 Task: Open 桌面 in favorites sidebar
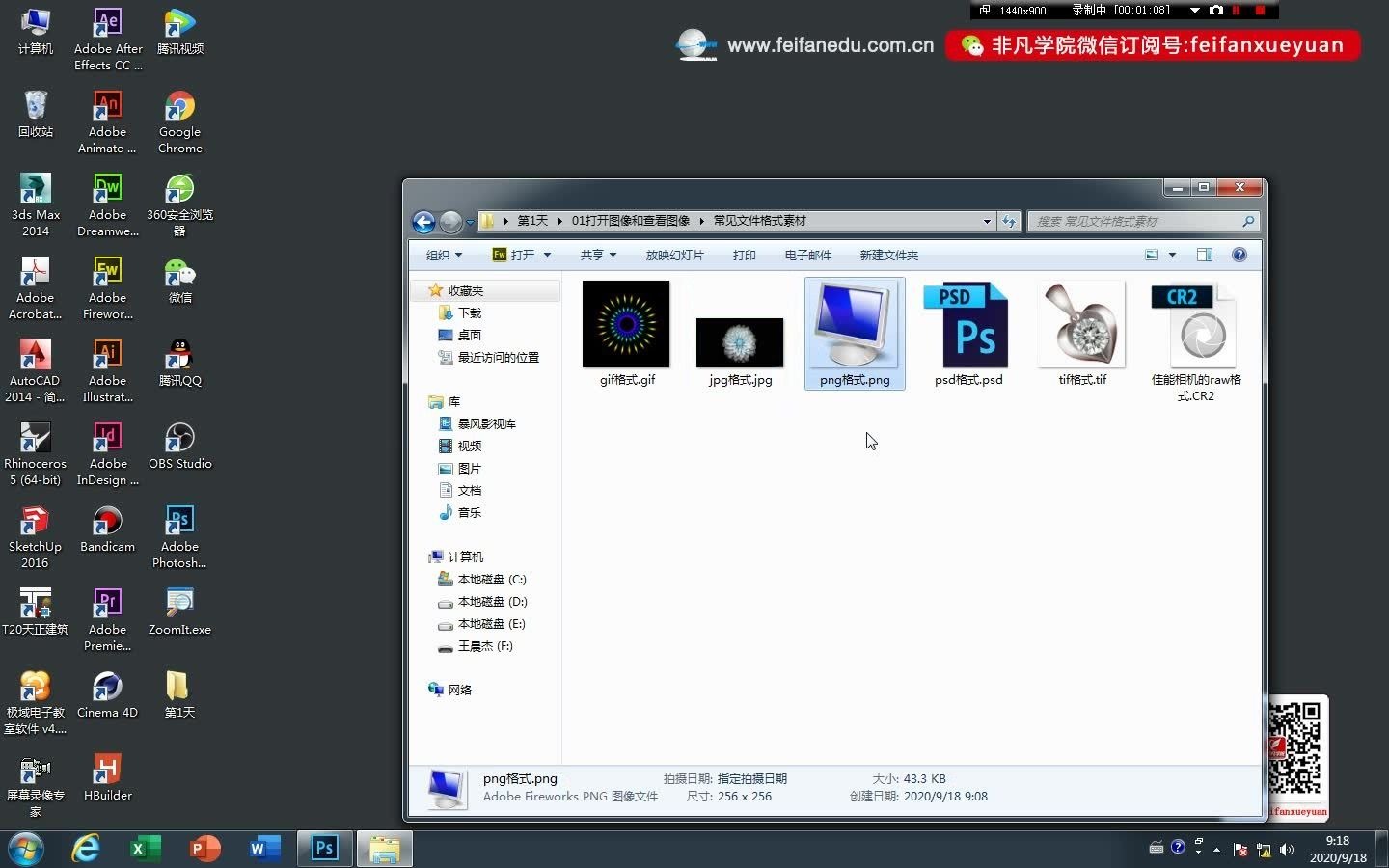(x=469, y=335)
